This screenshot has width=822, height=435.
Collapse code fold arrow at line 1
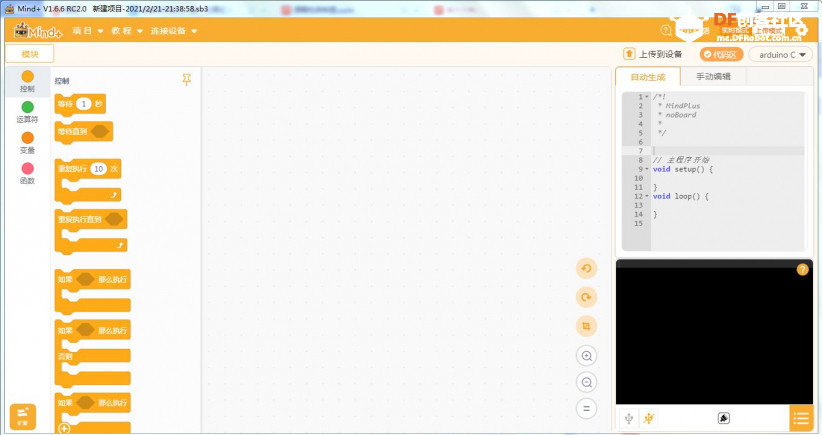click(x=647, y=97)
